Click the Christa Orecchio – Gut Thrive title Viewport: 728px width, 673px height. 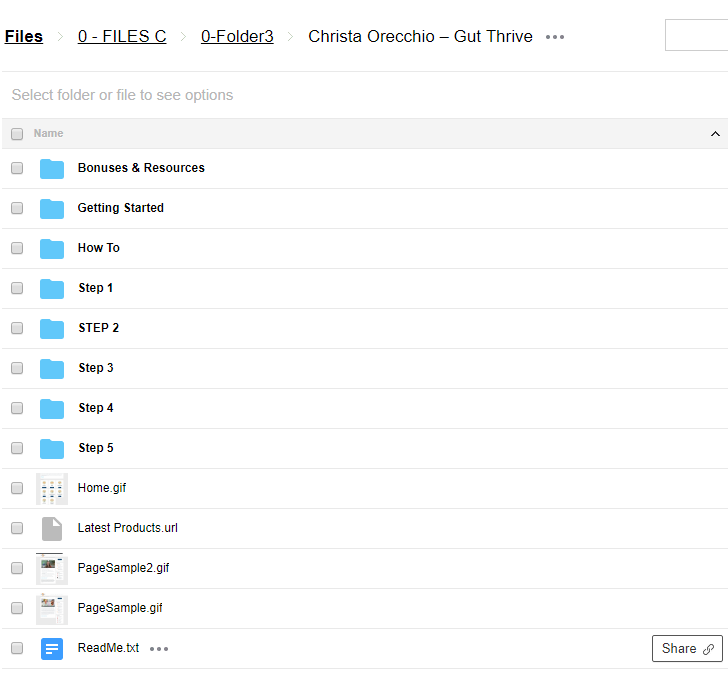(420, 36)
